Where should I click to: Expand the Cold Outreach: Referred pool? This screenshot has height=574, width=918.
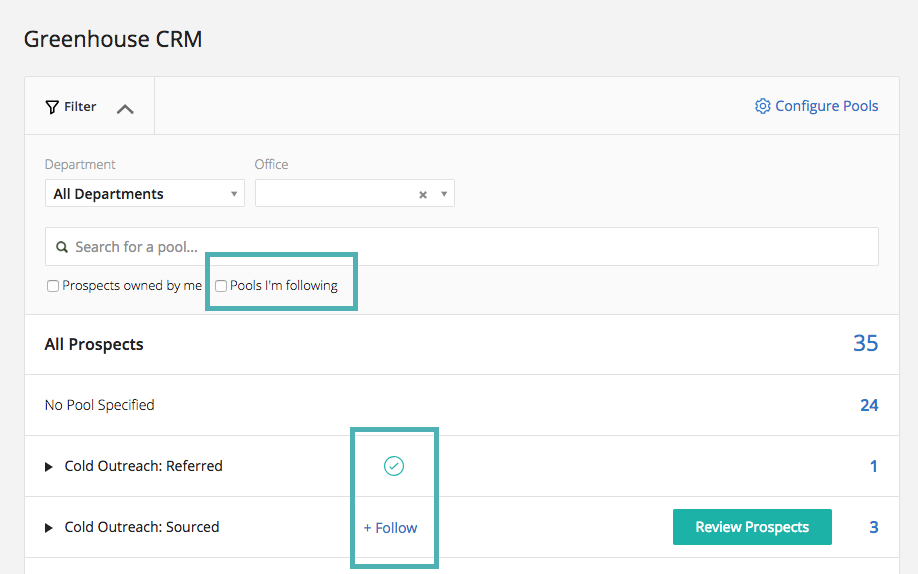(x=49, y=467)
